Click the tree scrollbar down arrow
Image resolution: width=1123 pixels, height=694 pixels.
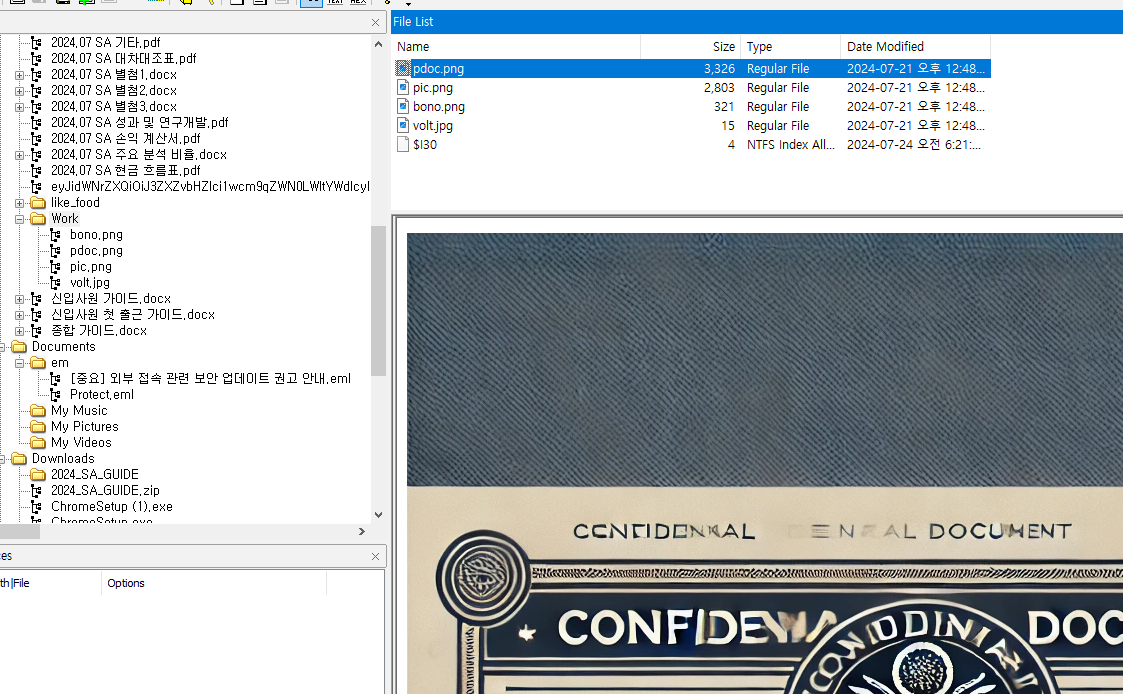click(378, 514)
